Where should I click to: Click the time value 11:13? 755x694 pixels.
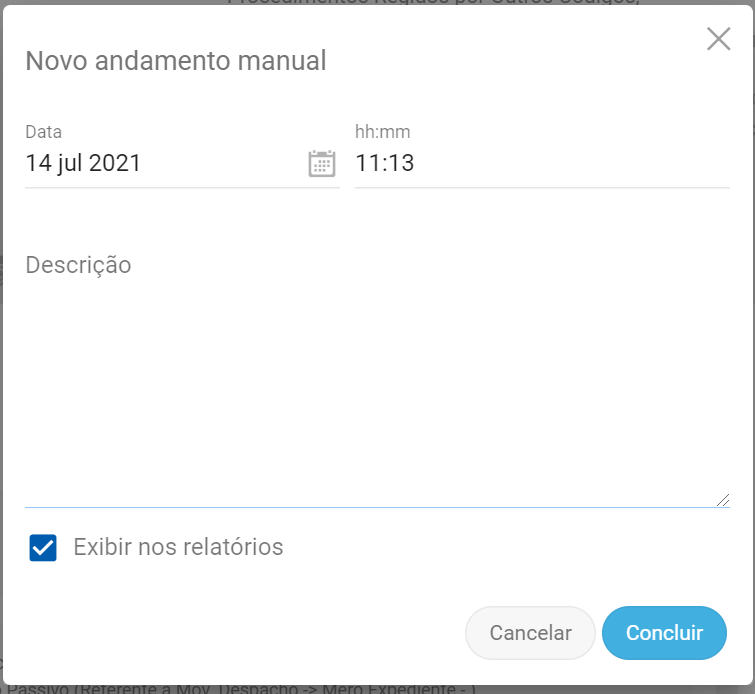385,163
